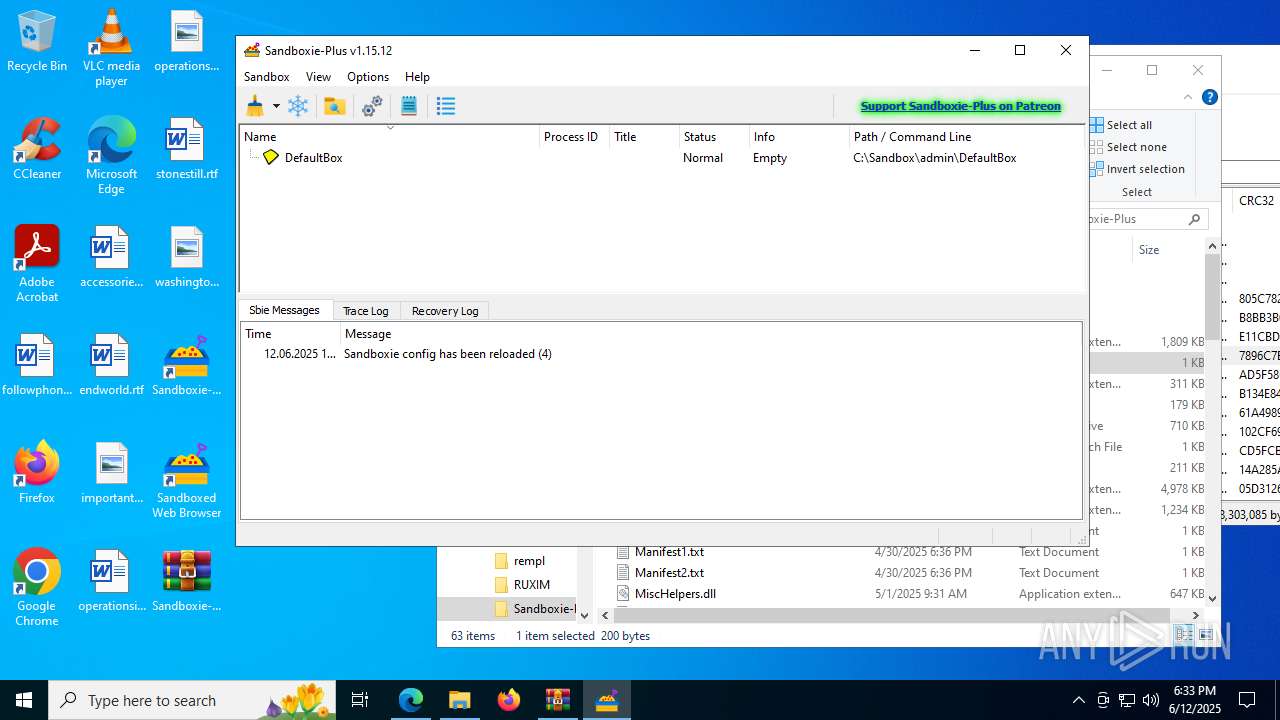
Task: Click the C:\Sandbox\admin\DefaultBox path cell
Action: coord(934,158)
